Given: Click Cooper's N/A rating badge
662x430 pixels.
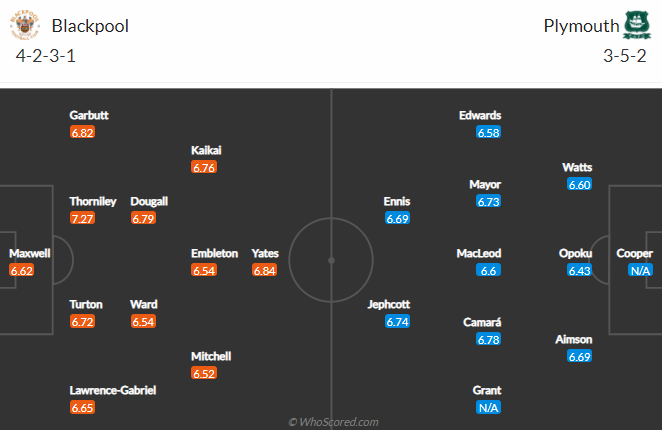Looking at the screenshot, I should point(640,270).
